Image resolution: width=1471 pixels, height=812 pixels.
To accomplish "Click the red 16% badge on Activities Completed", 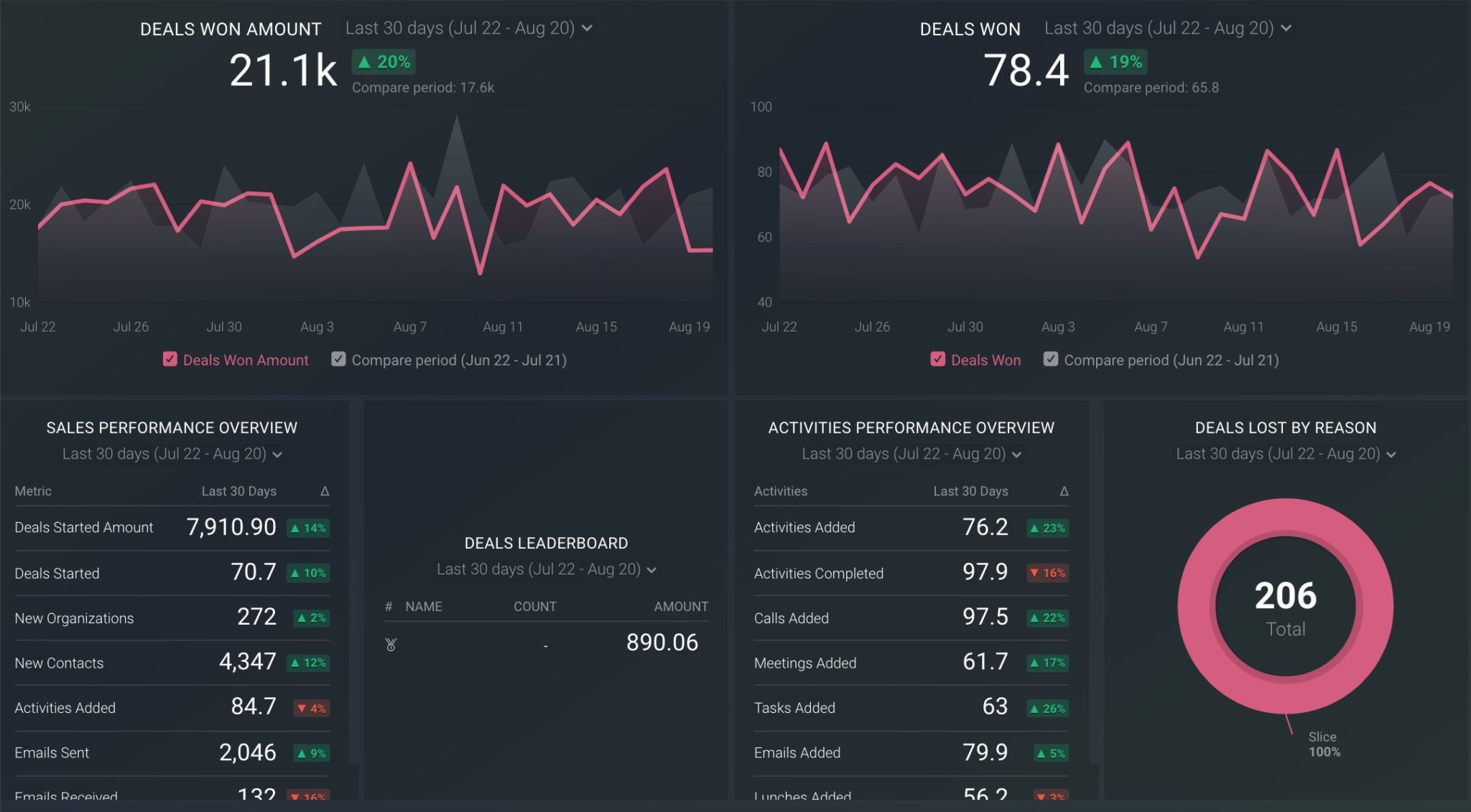I will [x=1047, y=573].
